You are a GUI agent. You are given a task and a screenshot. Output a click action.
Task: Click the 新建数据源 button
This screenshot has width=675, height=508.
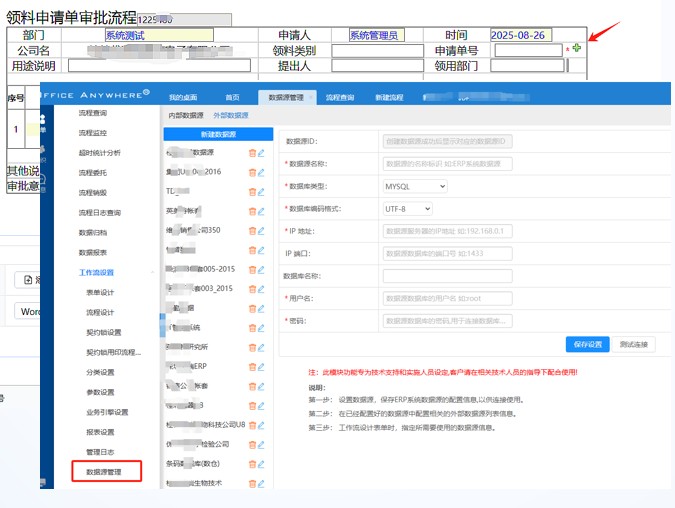click(217, 134)
